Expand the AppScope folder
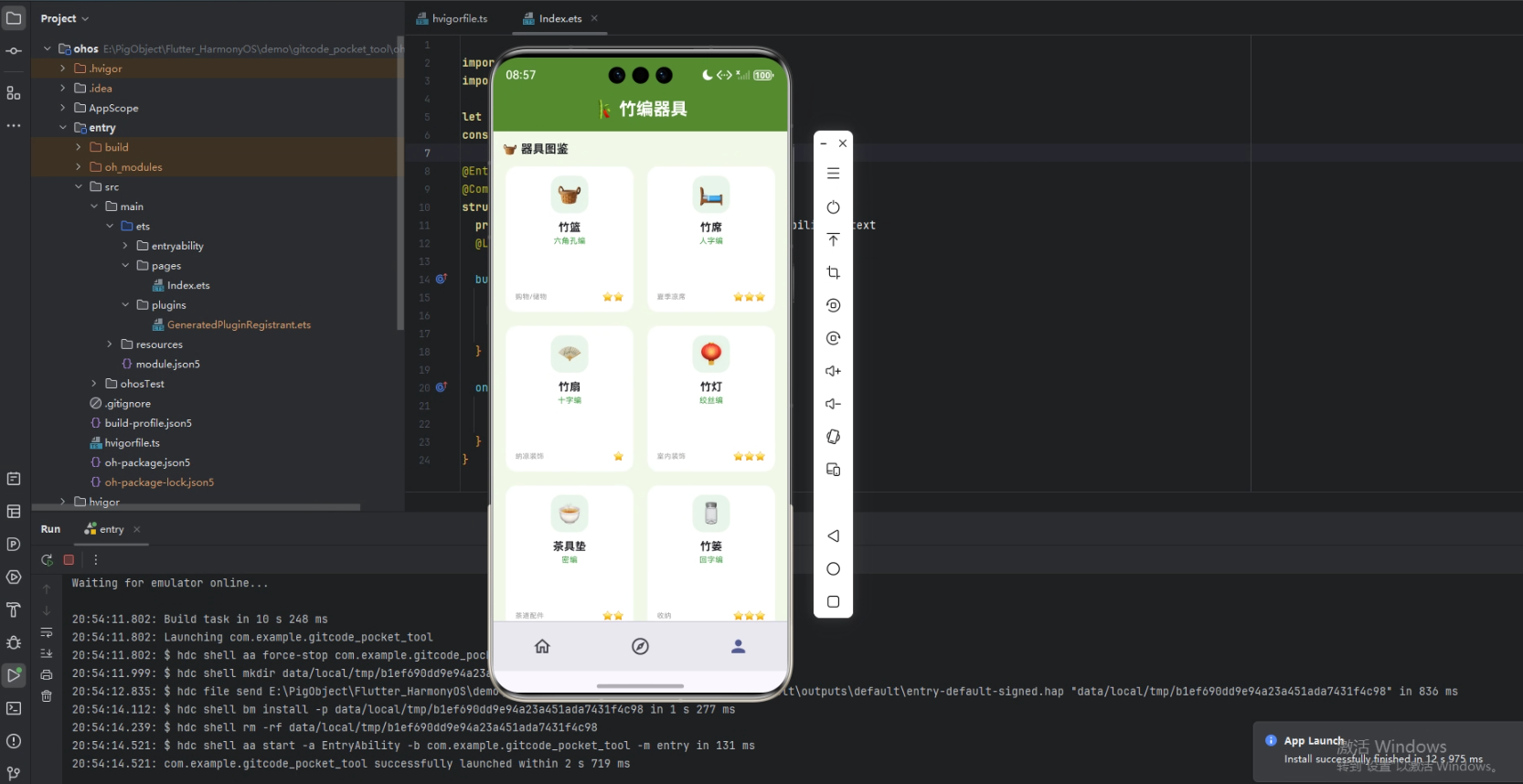 click(x=62, y=108)
